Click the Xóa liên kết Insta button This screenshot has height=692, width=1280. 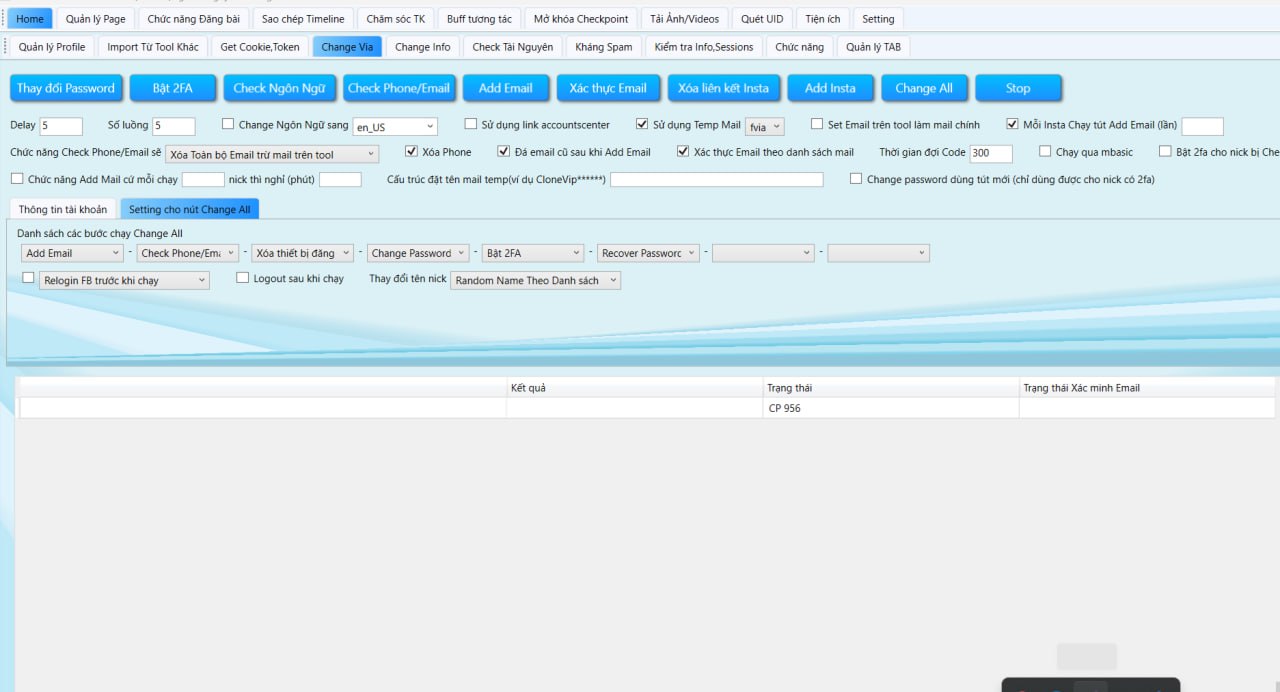click(723, 88)
